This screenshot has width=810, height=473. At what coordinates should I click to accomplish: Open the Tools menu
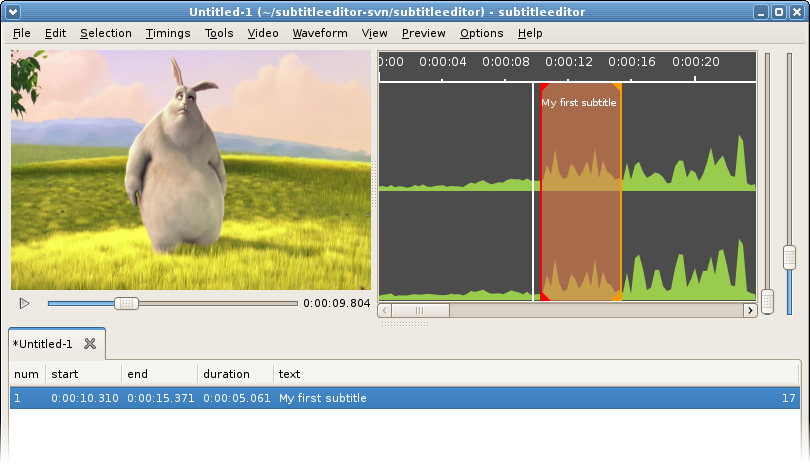pyautogui.click(x=219, y=34)
